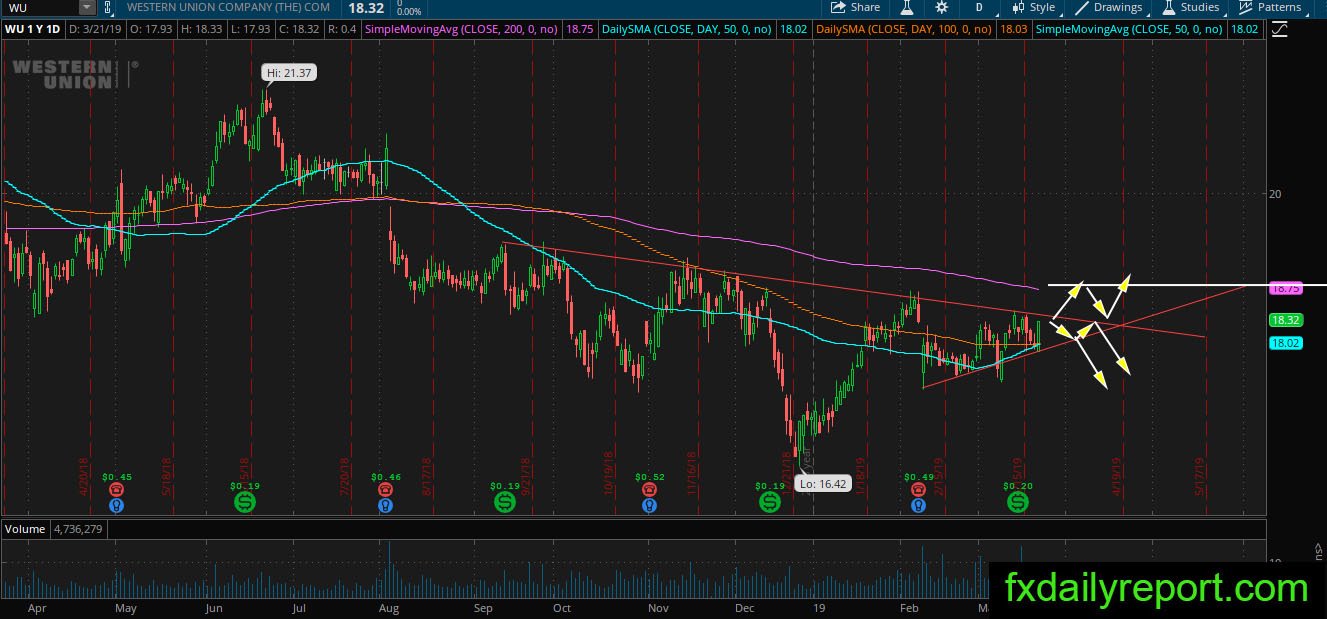1327x619 pixels.
Task: Open the Patterns menu
Action: pyautogui.click(x=1270, y=7)
